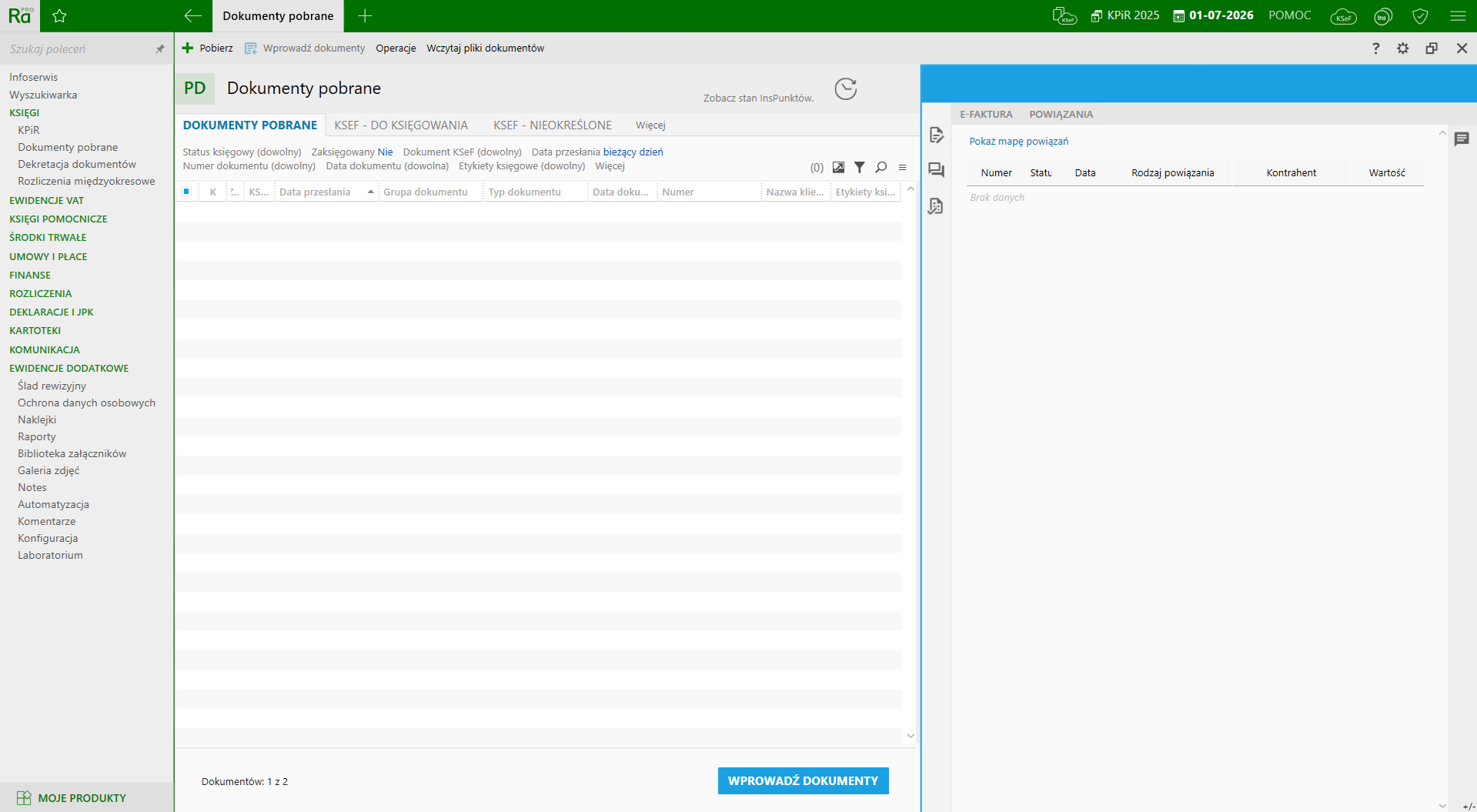Screen dimensions: 1477x812
Task: Open the comments speech bubbles side icon
Action: pyautogui.click(x=936, y=170)
